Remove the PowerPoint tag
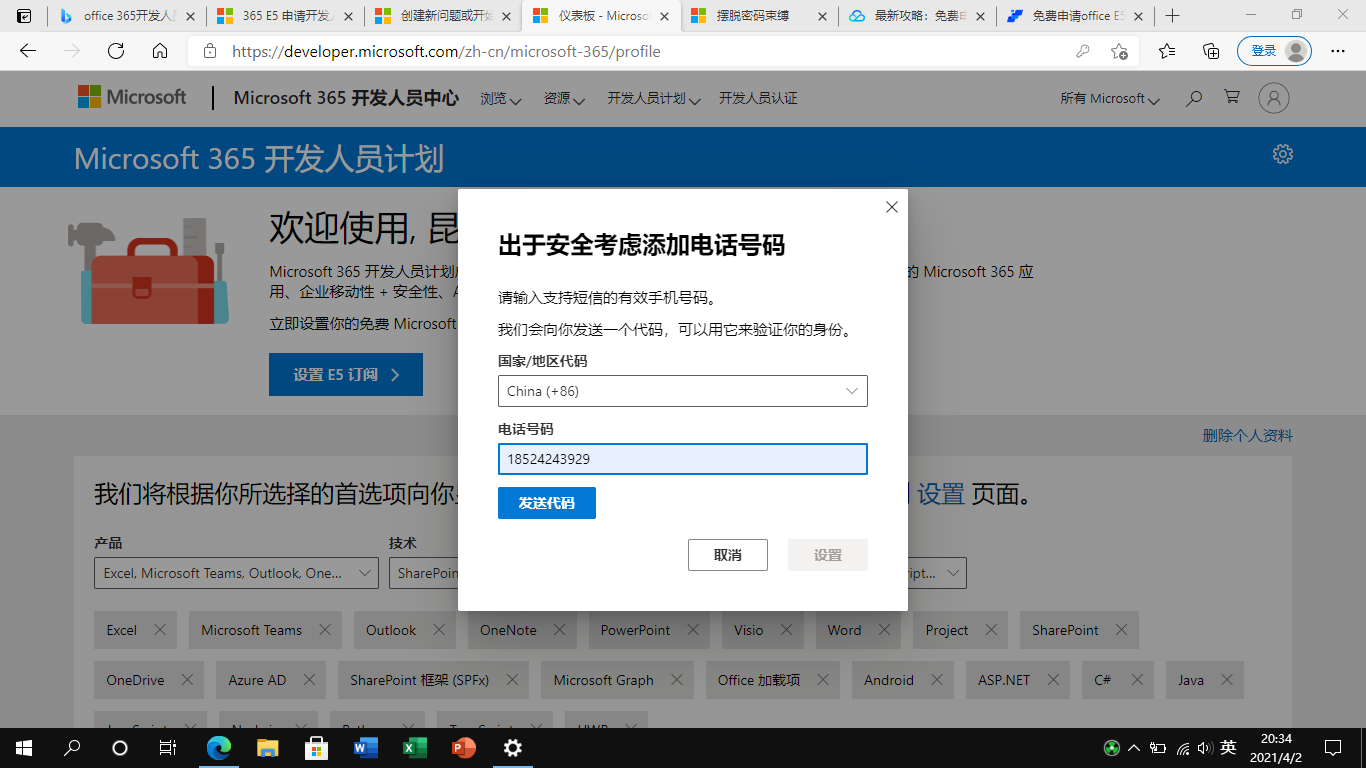The width and height of the screenshot is (1366, 768). [x=692, y=630]
